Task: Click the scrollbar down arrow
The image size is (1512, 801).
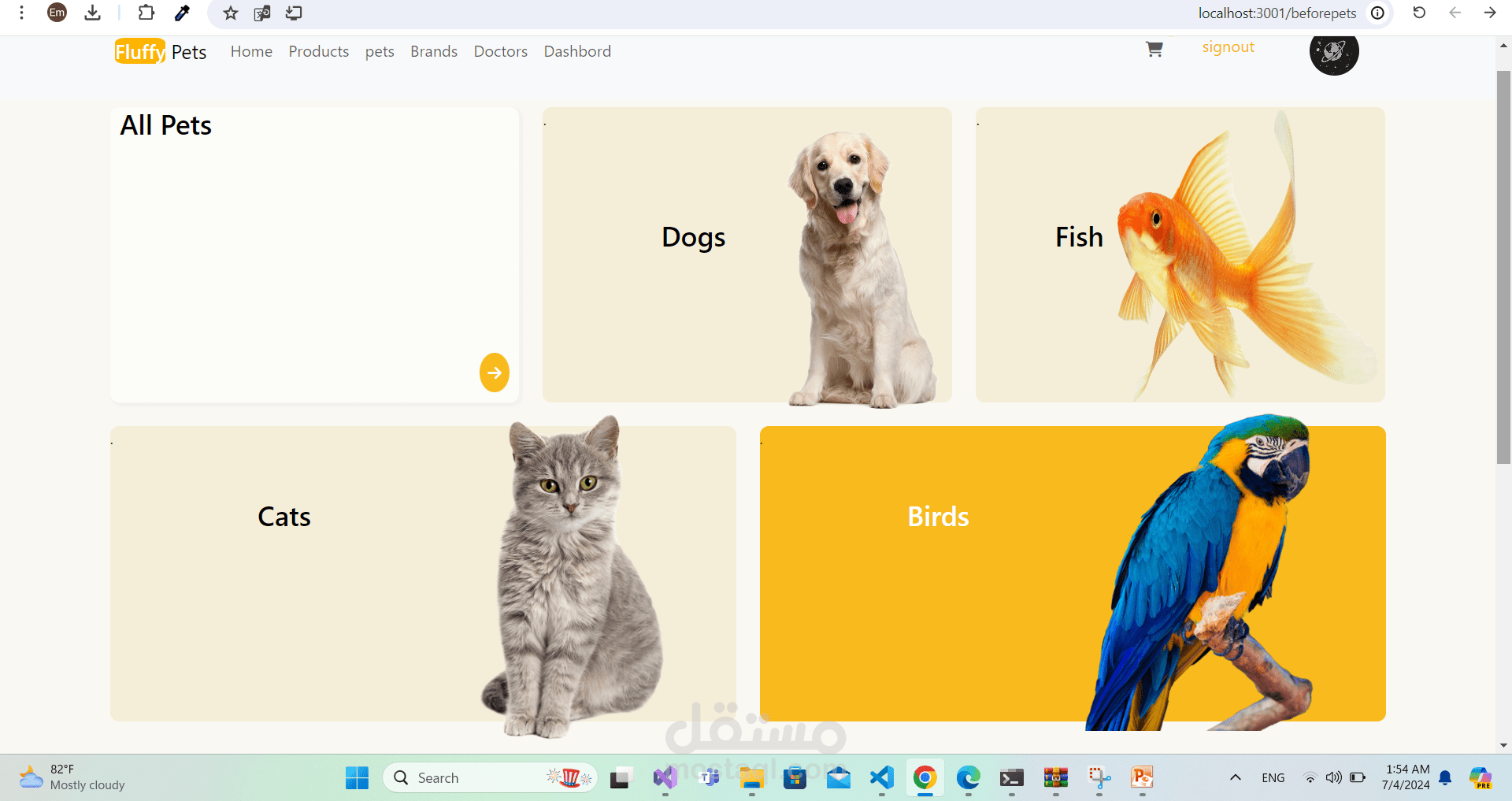Action: click(1503, 745)
